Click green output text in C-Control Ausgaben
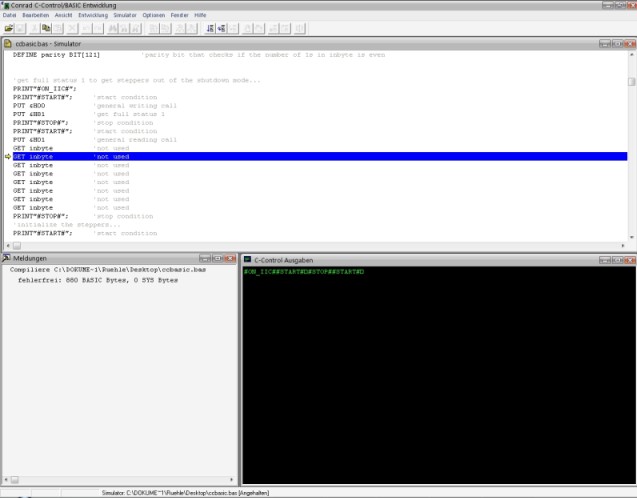The width and height of the screenshot is (637, 498). coord(304,271)
